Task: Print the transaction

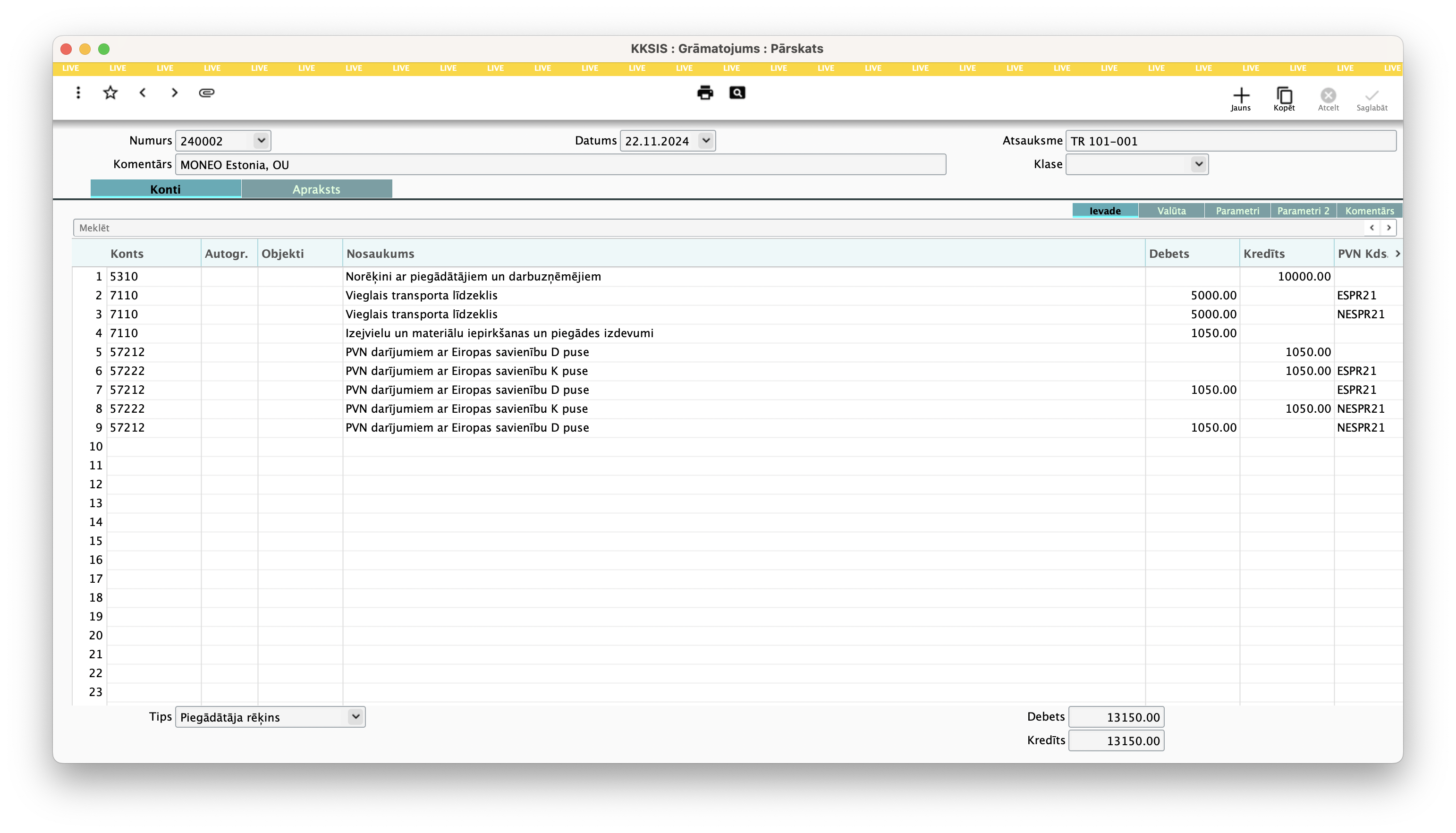Action: [704, 93]
